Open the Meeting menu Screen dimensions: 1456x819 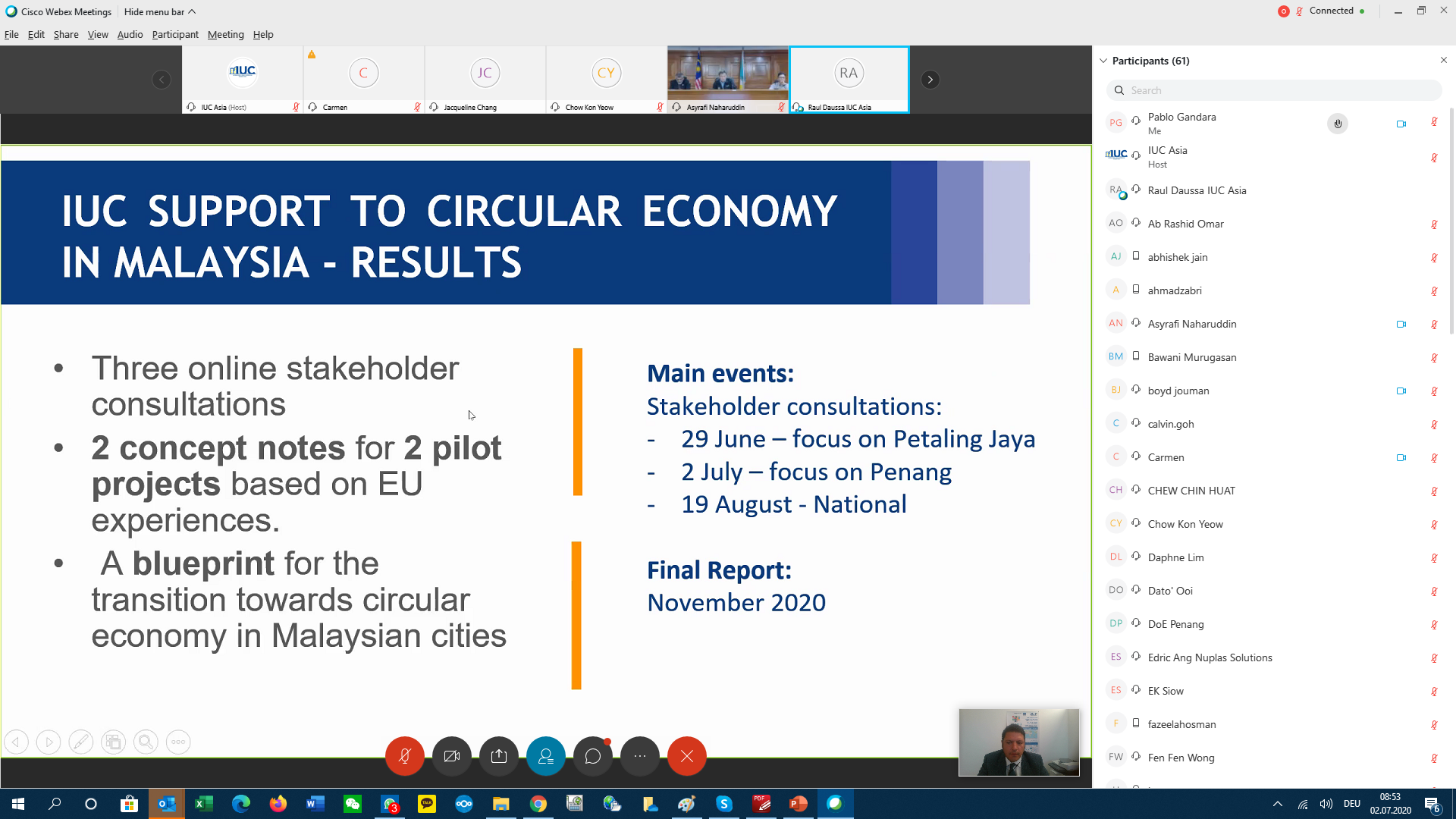coord(225,35)
